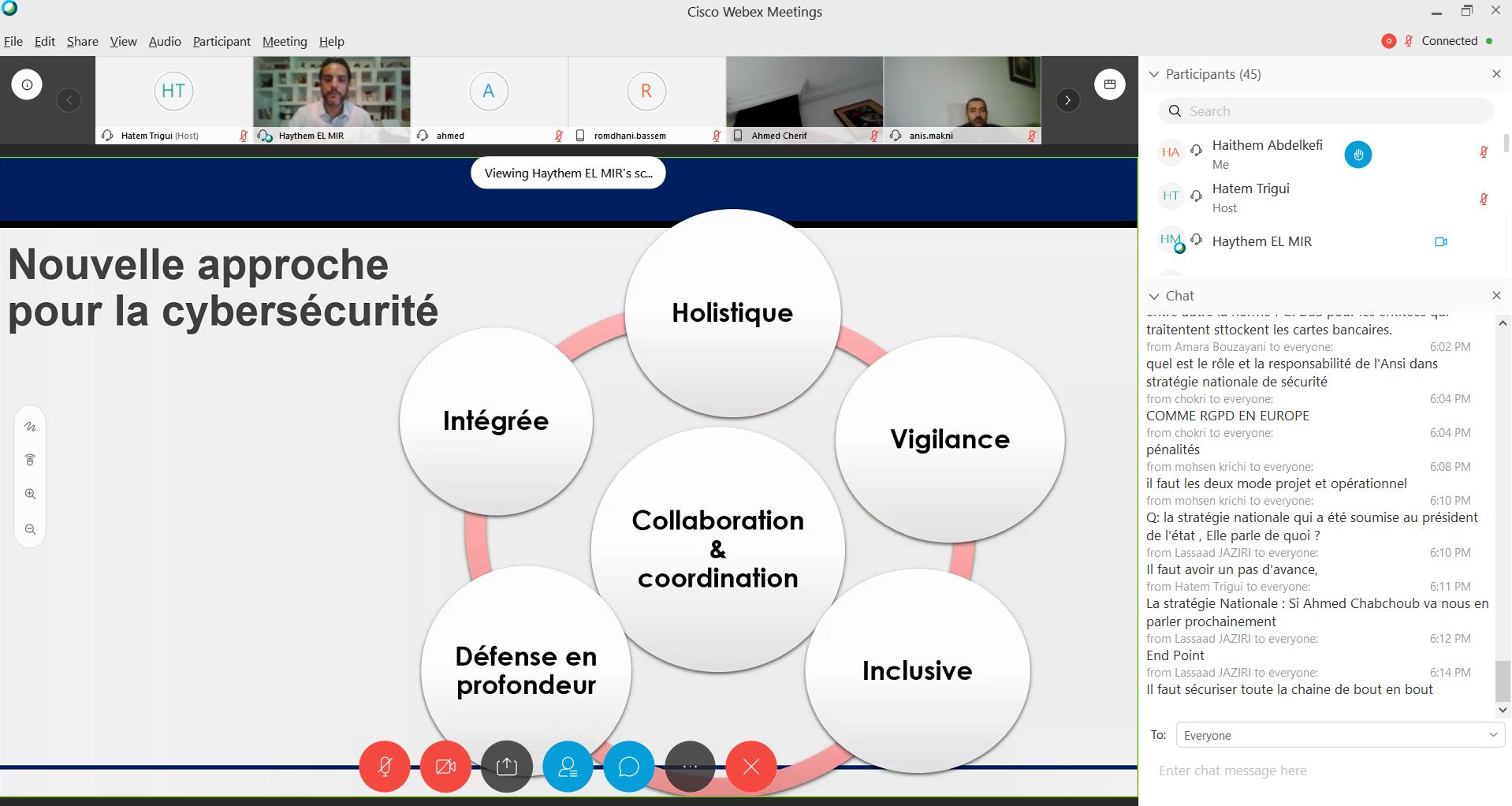Select Ahmed Cherif video thumbnail
1512x806 pixels.
[x=805, y=100]
